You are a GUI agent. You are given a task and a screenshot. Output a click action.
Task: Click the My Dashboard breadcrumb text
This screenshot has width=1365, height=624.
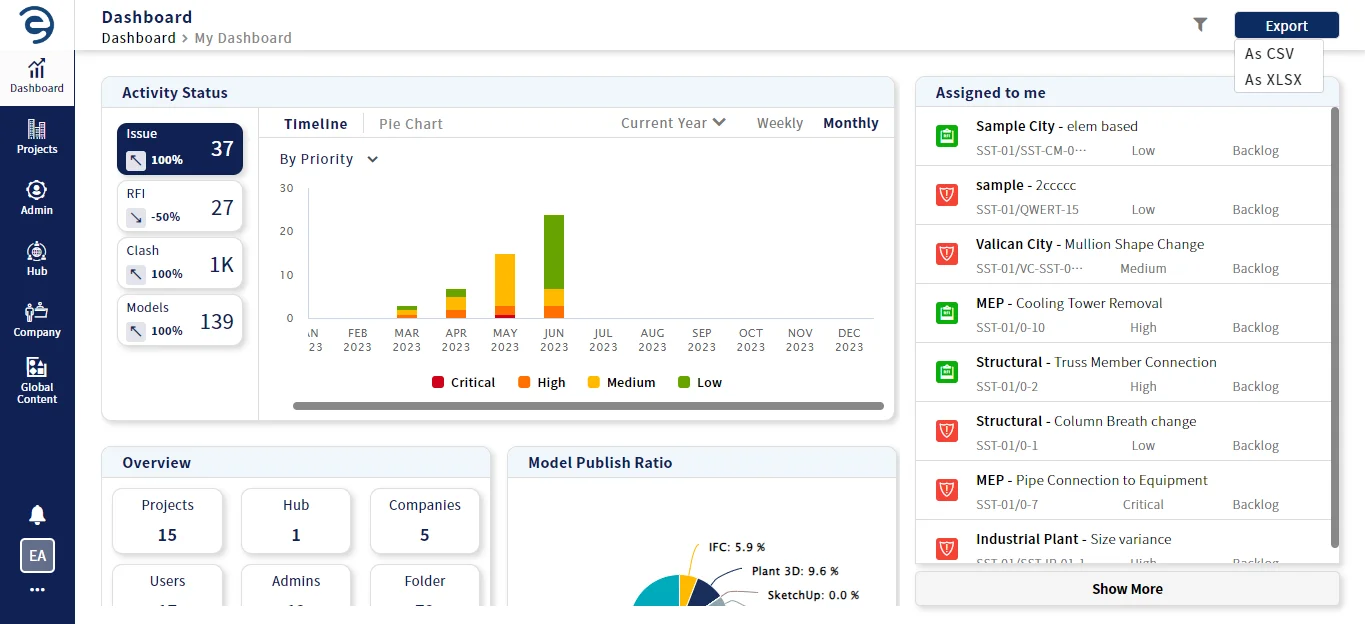click(x=243, y=38)
